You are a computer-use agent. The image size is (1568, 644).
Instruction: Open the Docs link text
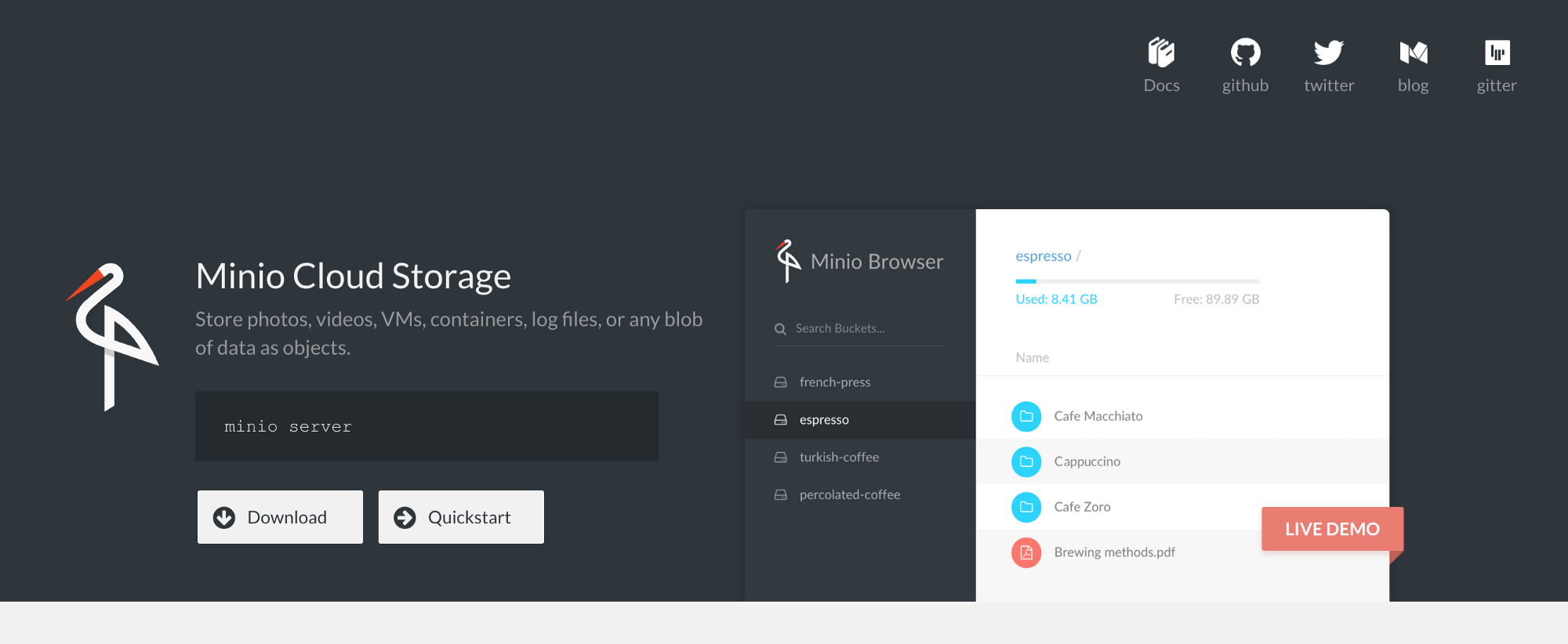click(x=1161, y=85)
